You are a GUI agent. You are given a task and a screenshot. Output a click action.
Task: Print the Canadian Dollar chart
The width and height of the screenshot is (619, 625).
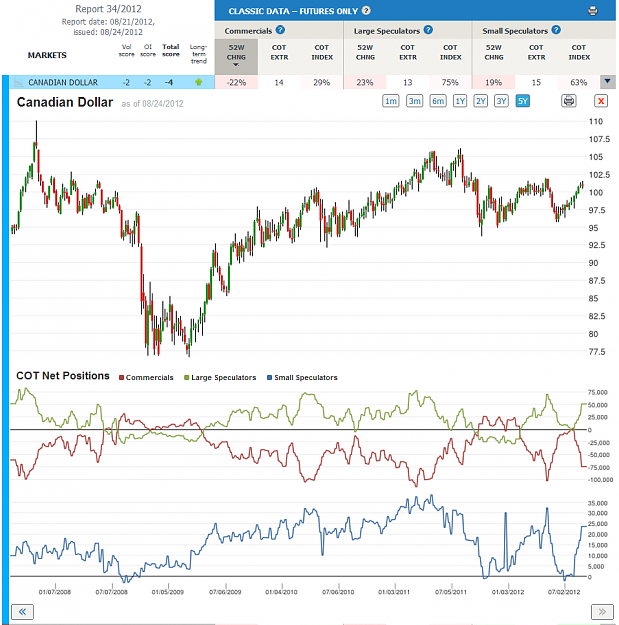pyautogui.click(x=568, y=101)
